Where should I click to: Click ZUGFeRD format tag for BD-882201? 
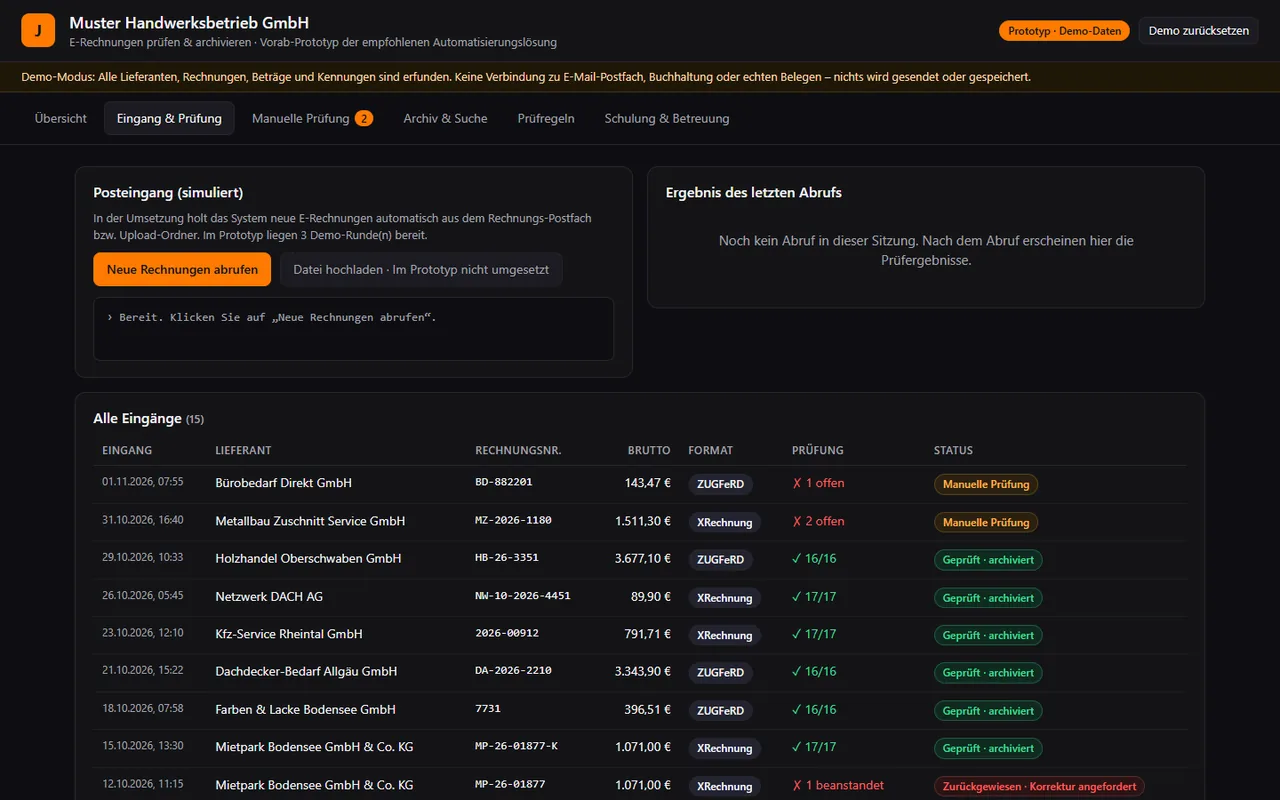click(x=720, y=484)
